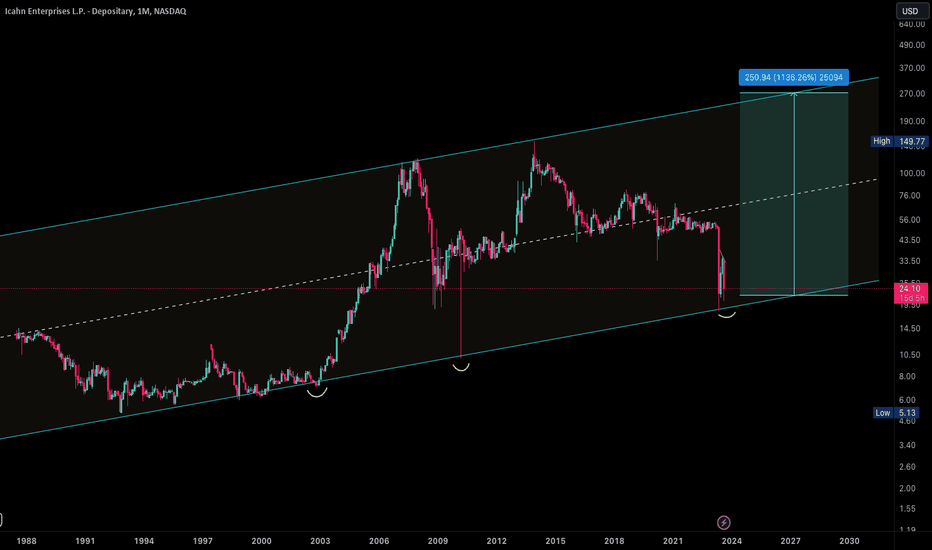The image size is (932, 550).
Task: Click the 2006 label on time axis
Action: click(x=379, y=541)
